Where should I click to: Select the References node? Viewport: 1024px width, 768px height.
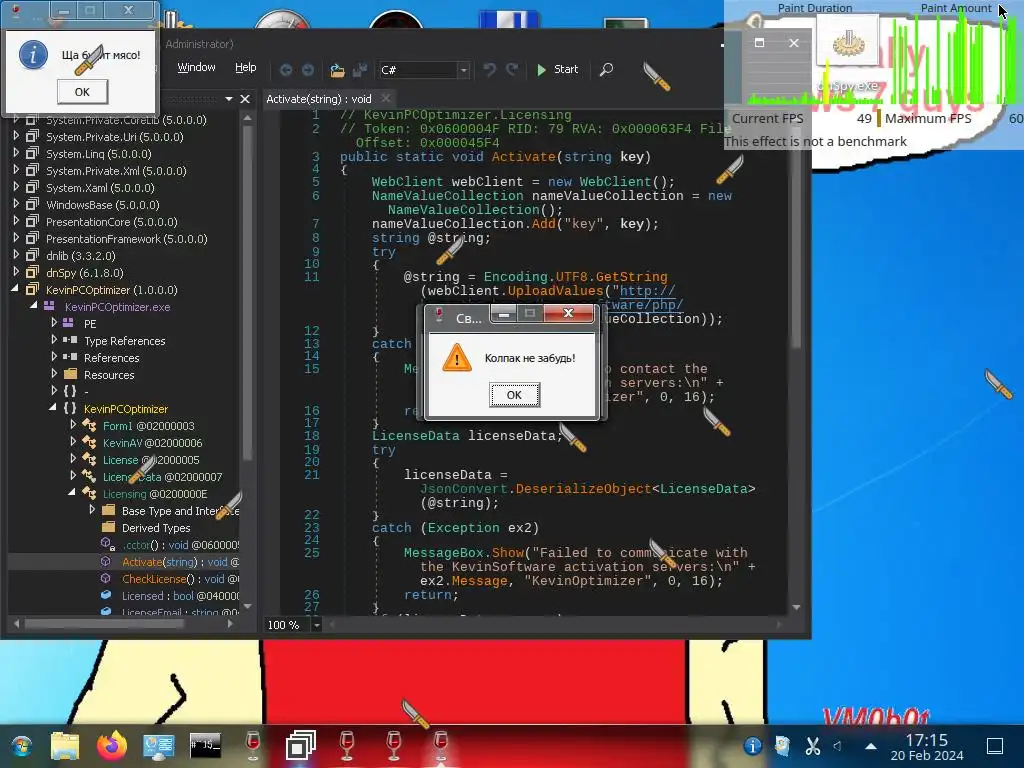[112, 357]
